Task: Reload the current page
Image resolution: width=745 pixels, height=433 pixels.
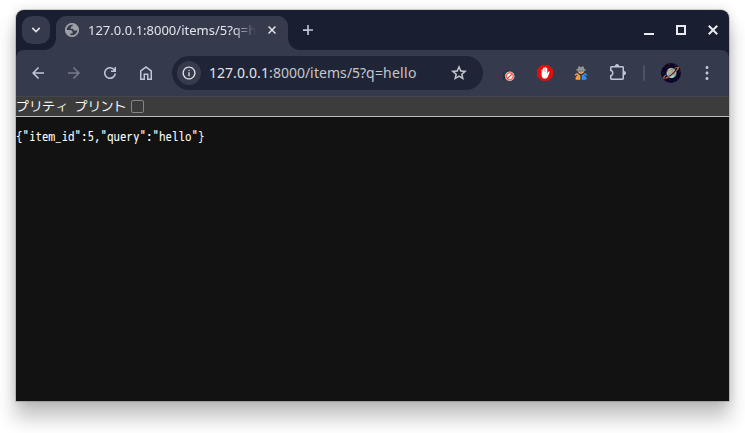Action: (x=110, y=73)
